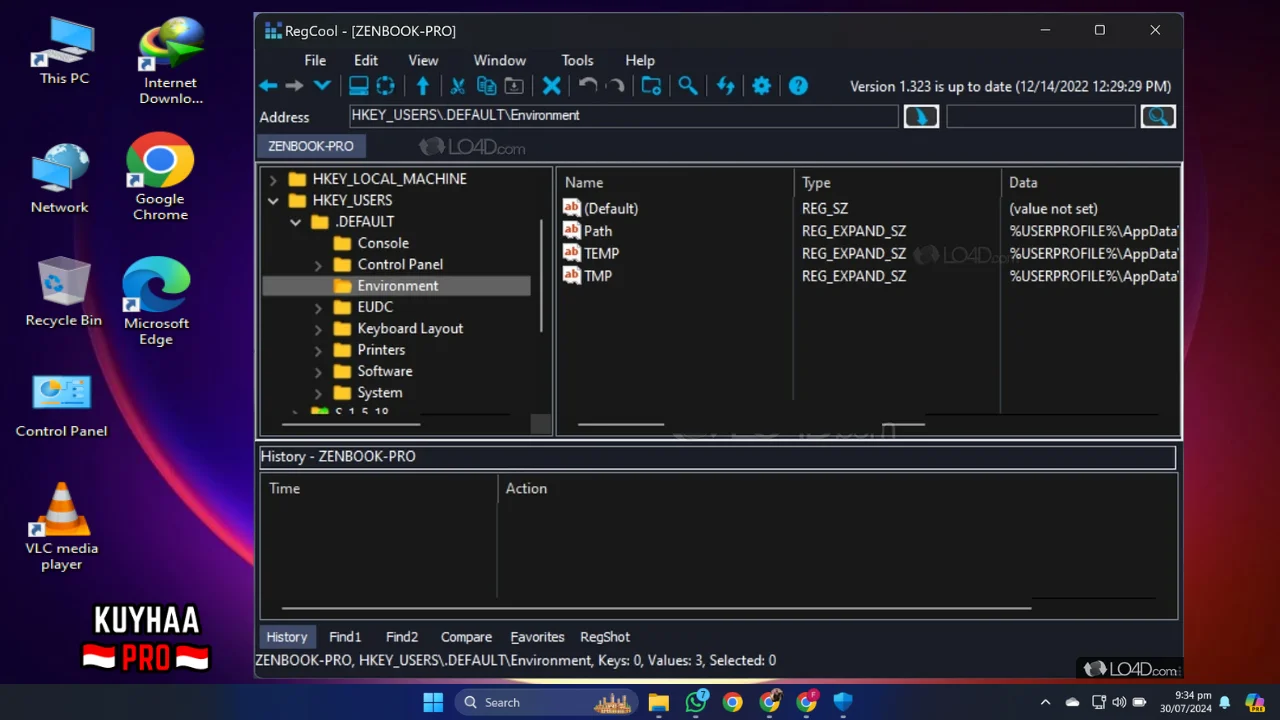Click the Redo icon

pyautogui.click(x=615, y=86)
